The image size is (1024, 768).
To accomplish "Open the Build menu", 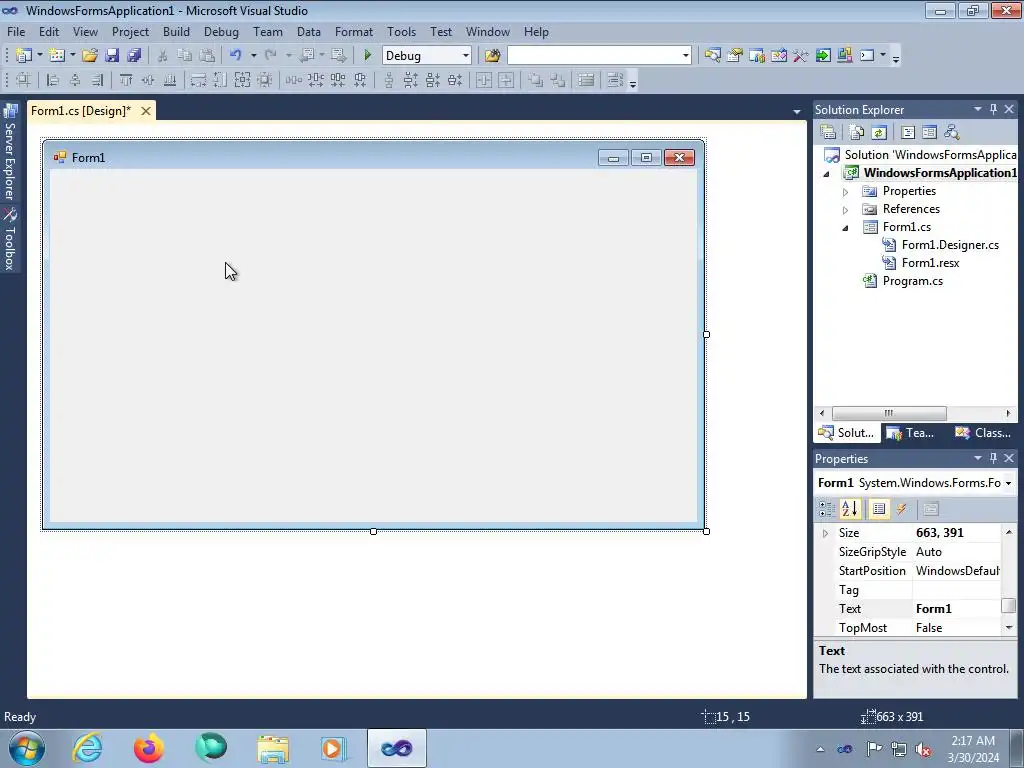I will (x=176, y=31).
